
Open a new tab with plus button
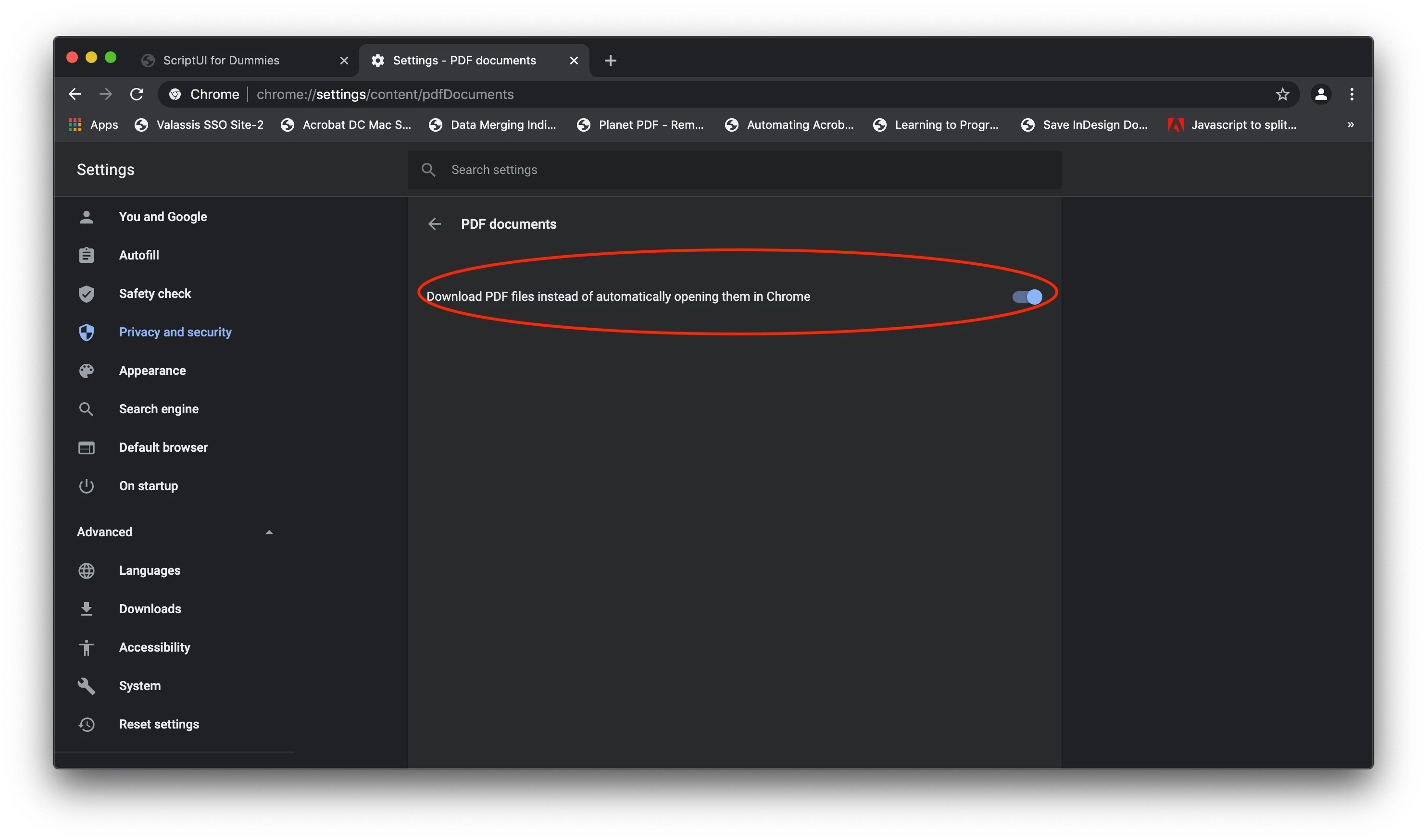click(610, 61)
